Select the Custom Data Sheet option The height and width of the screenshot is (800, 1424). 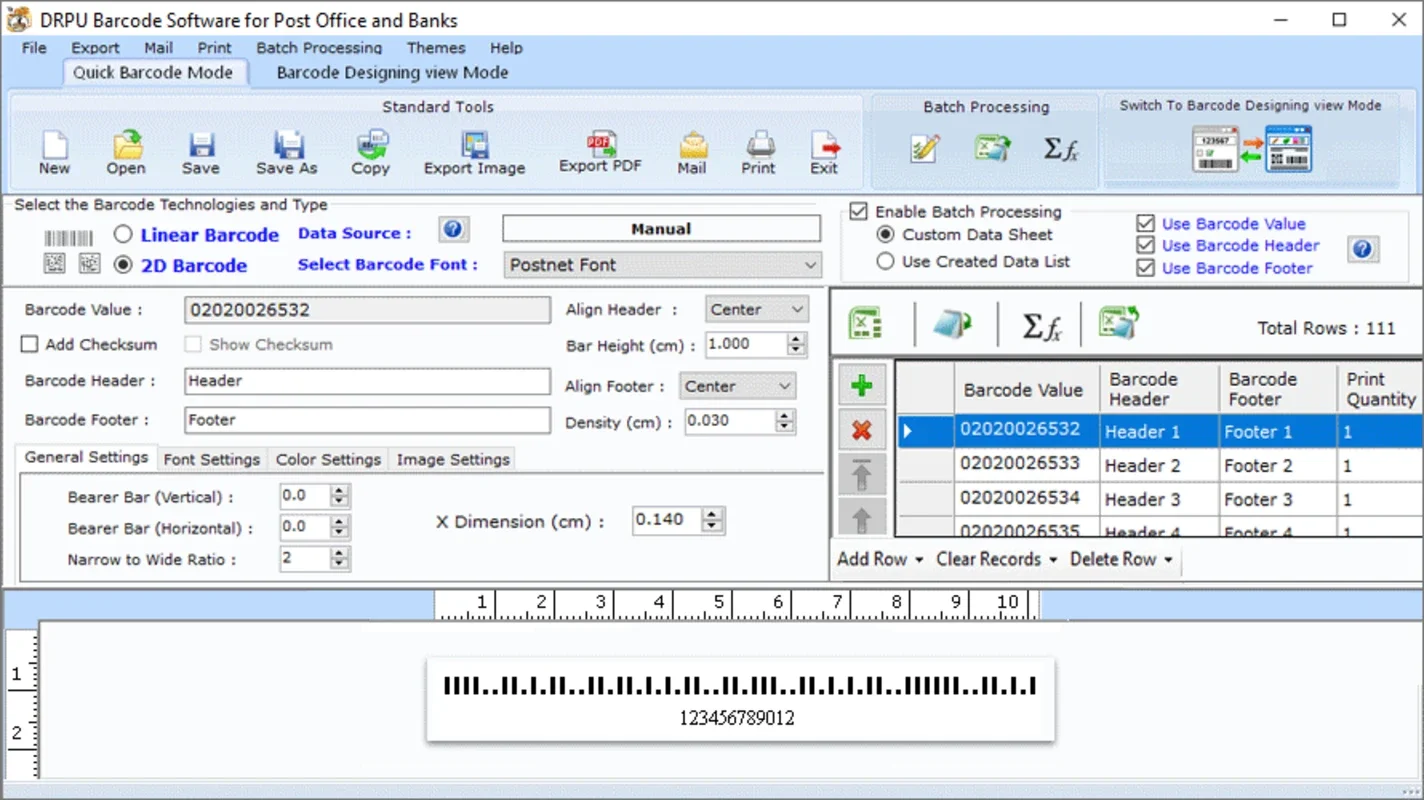click(885, 234)
